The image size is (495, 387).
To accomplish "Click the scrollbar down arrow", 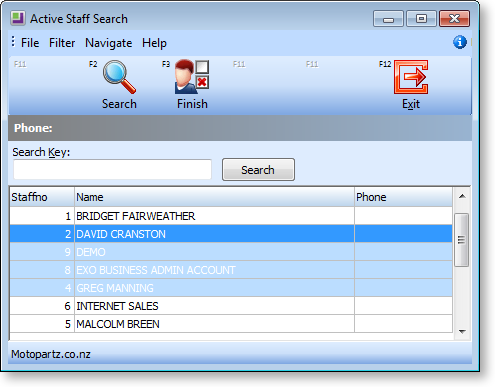I will [462, 331].
